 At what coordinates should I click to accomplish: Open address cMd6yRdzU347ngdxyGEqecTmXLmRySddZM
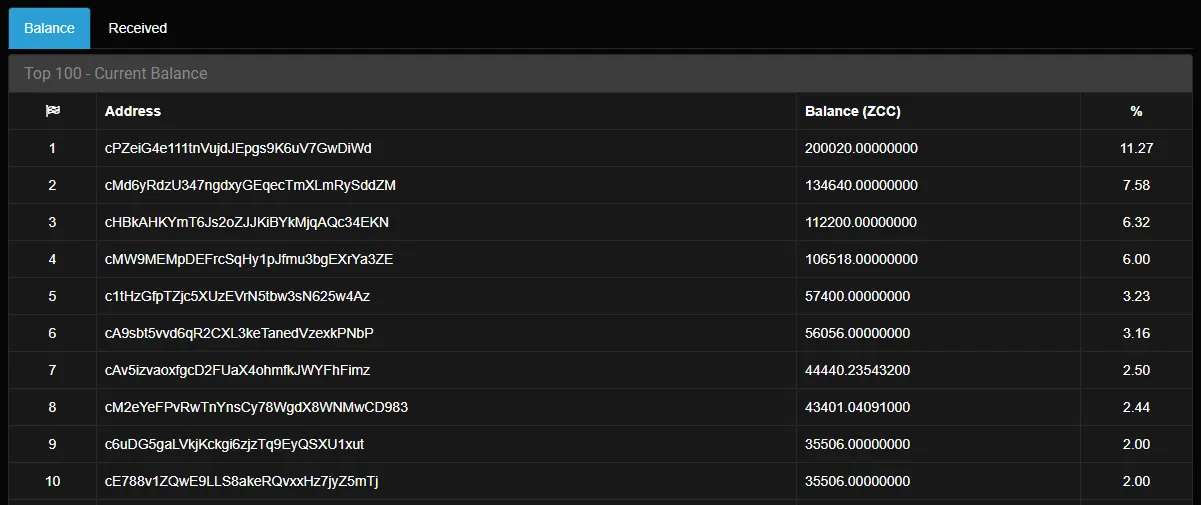[x=251, y=185]
